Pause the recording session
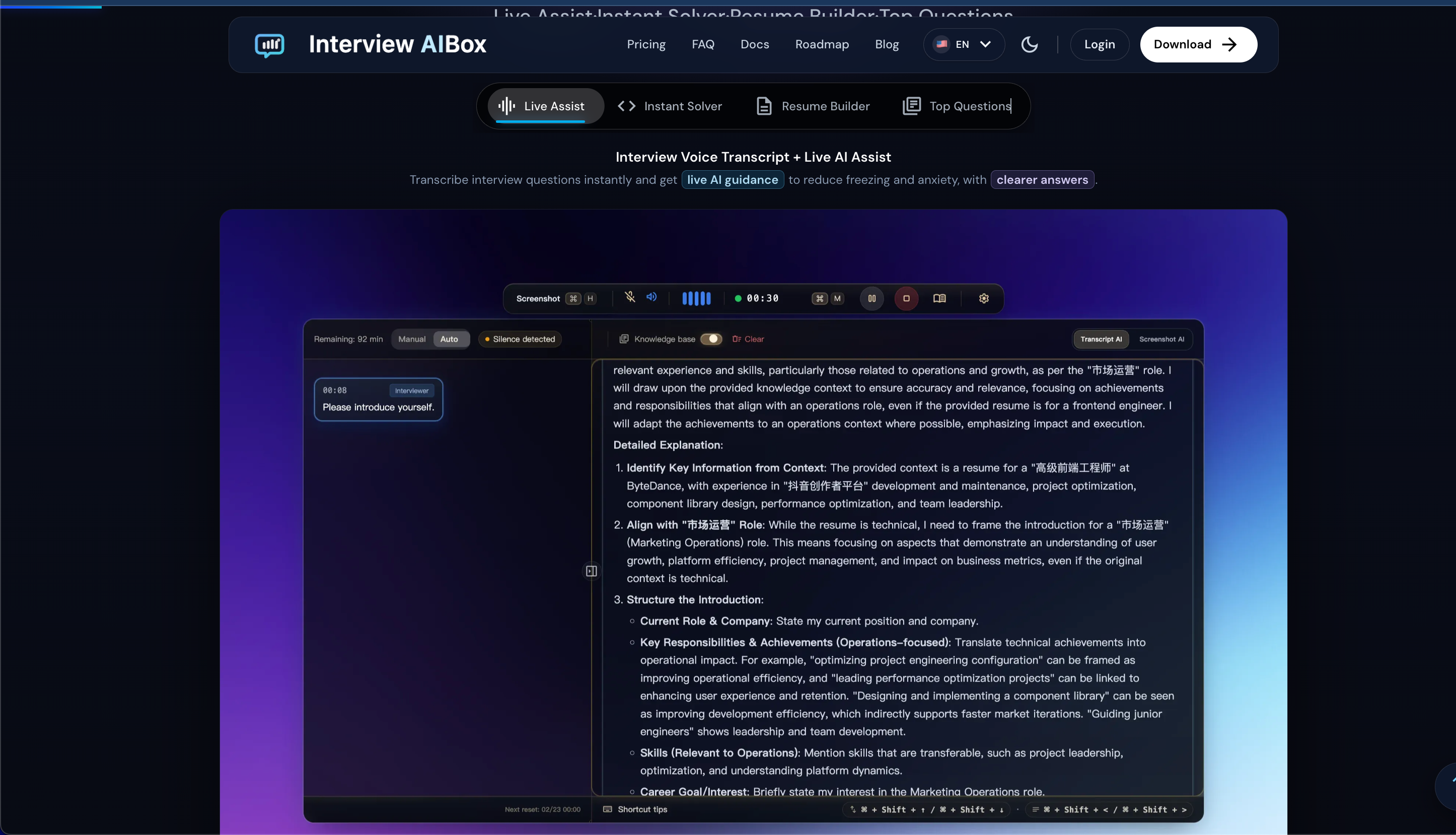The image size is (1456, 835). point(871,298)
